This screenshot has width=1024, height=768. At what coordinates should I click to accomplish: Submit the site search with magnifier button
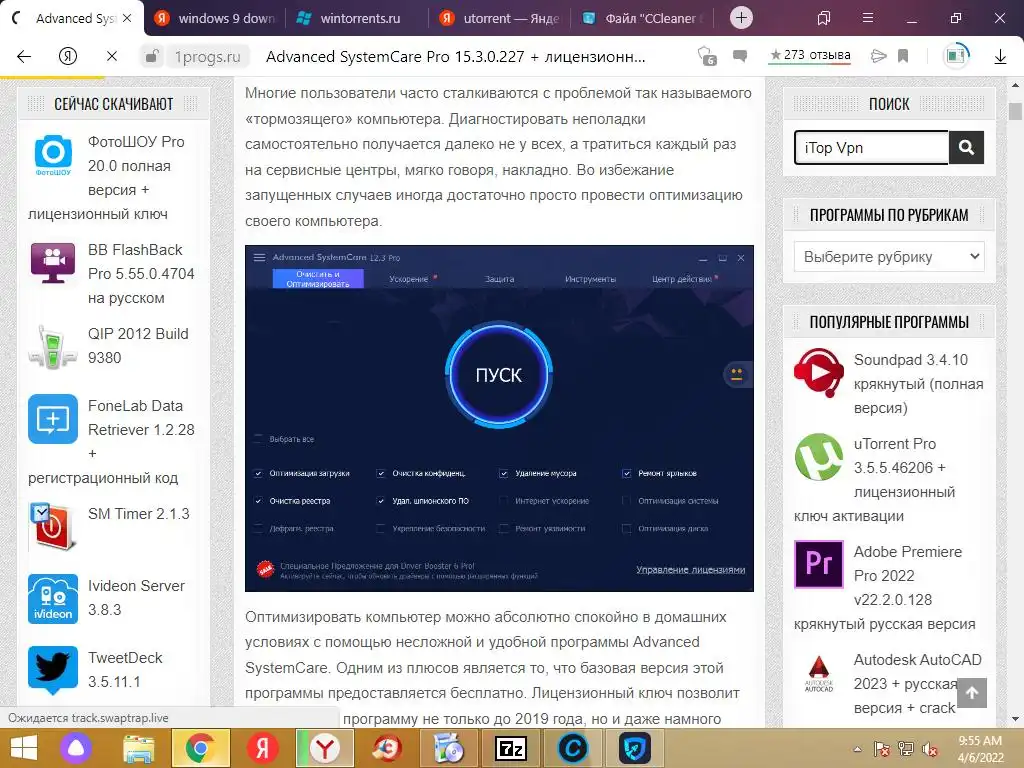tap(967, 148)
